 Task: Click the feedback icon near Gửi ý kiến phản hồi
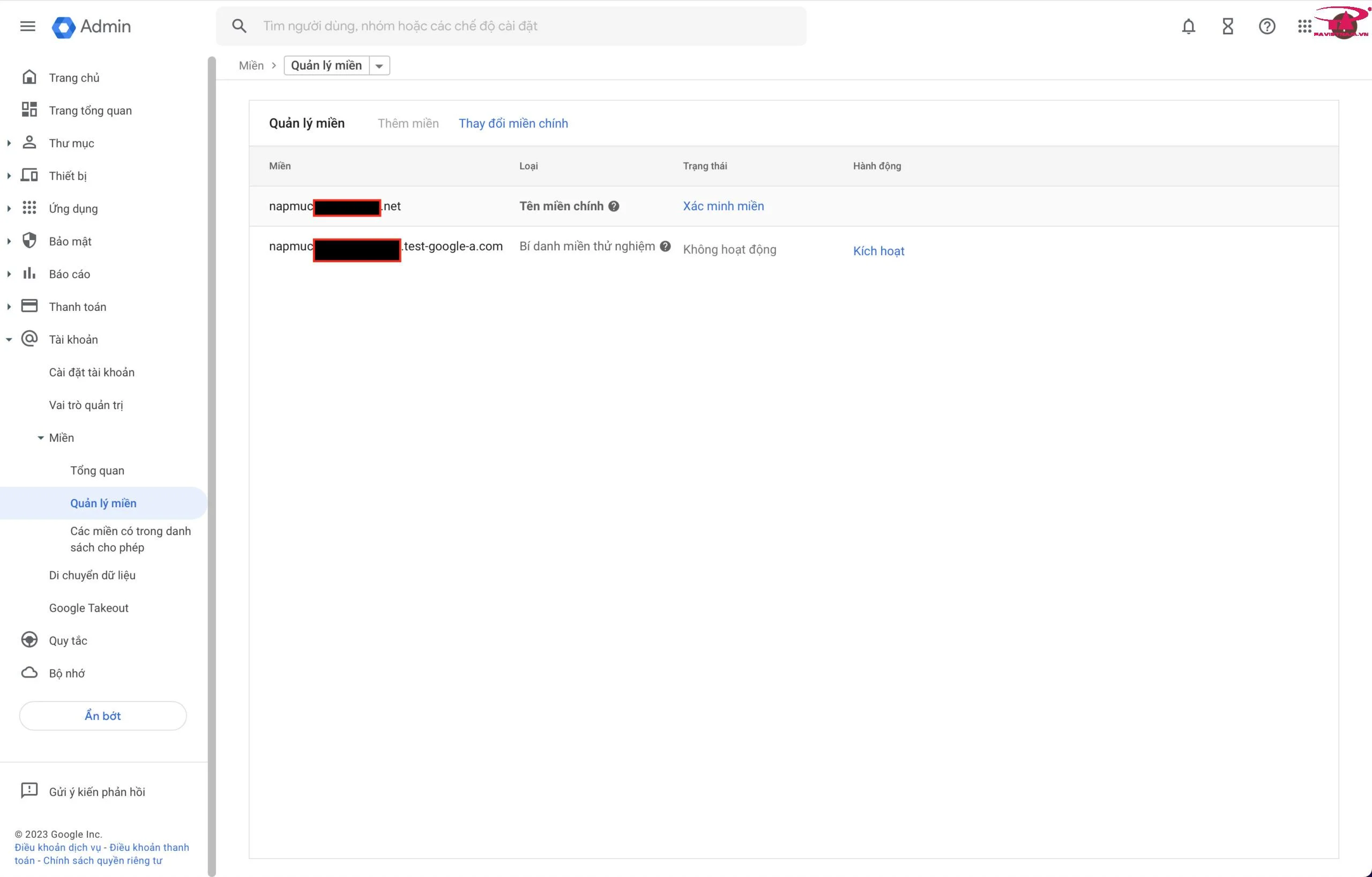[29, 791]
